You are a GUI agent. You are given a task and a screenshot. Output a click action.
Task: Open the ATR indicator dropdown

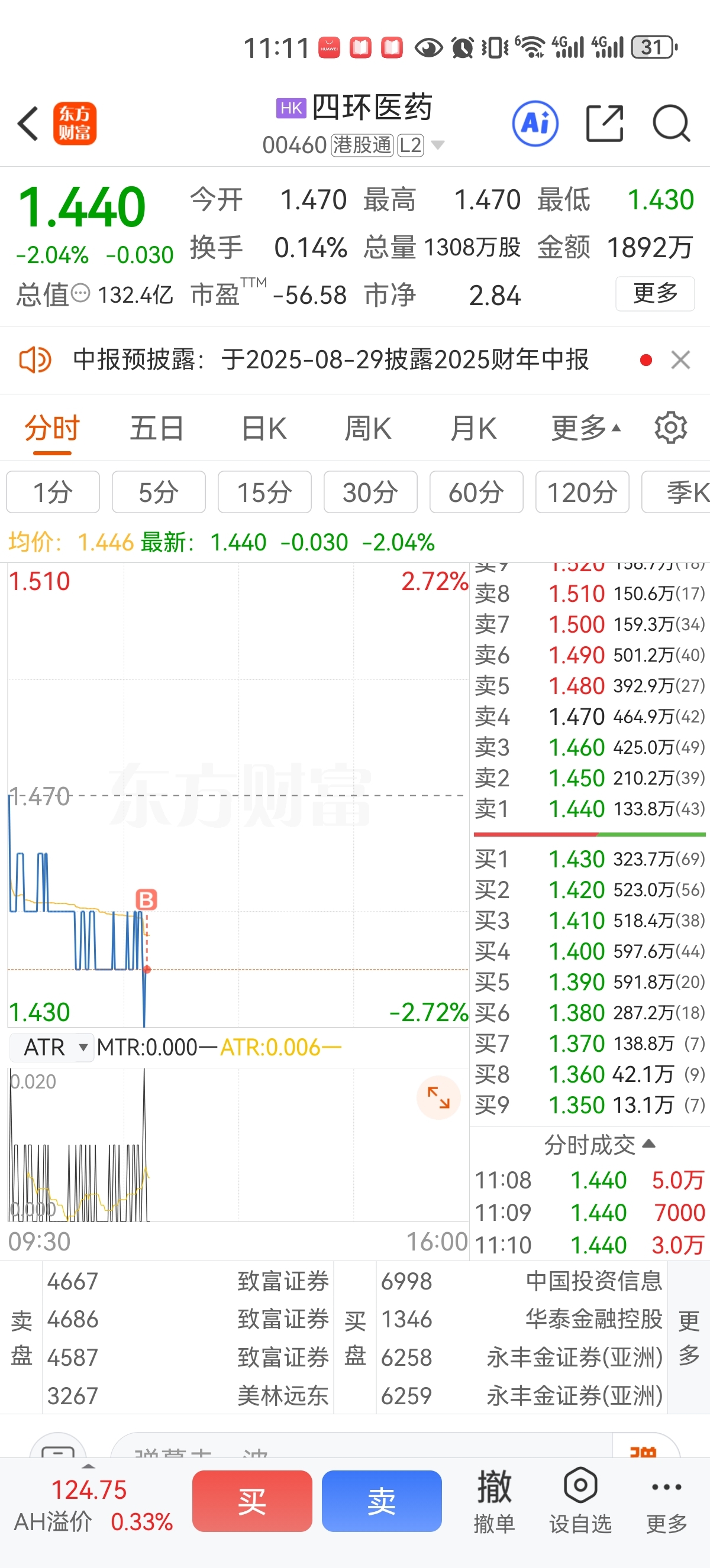(x=51, y=1048)
